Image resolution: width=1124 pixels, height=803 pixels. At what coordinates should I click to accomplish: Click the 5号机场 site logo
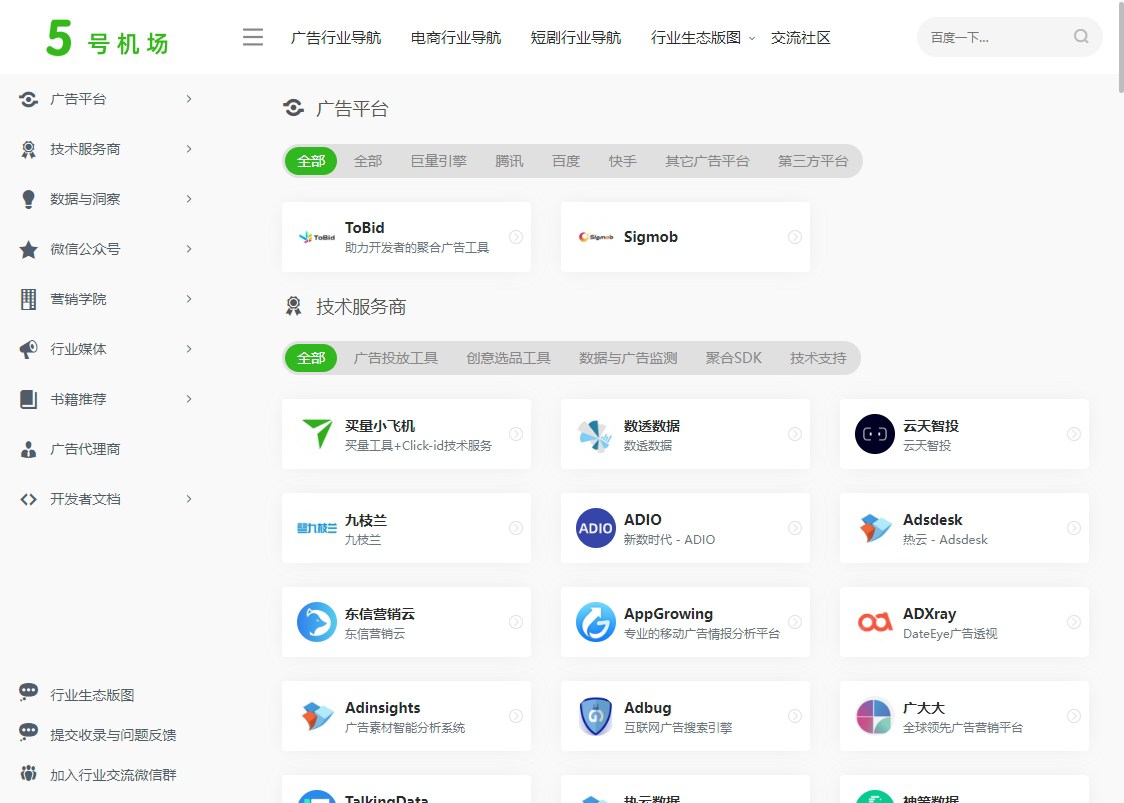click(108, 37)
